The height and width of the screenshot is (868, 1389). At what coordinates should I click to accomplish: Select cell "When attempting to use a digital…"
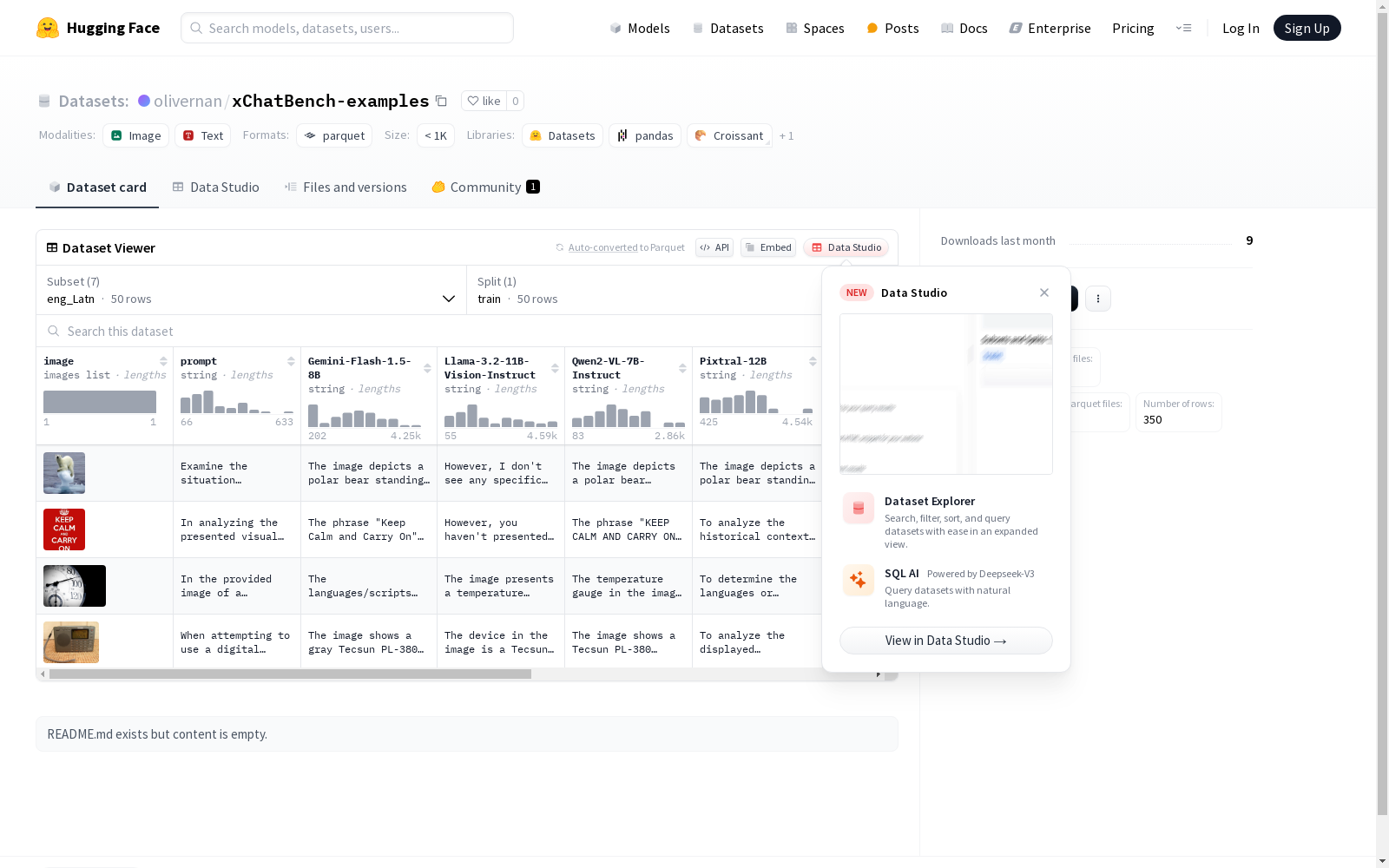[x=237, y=642]
